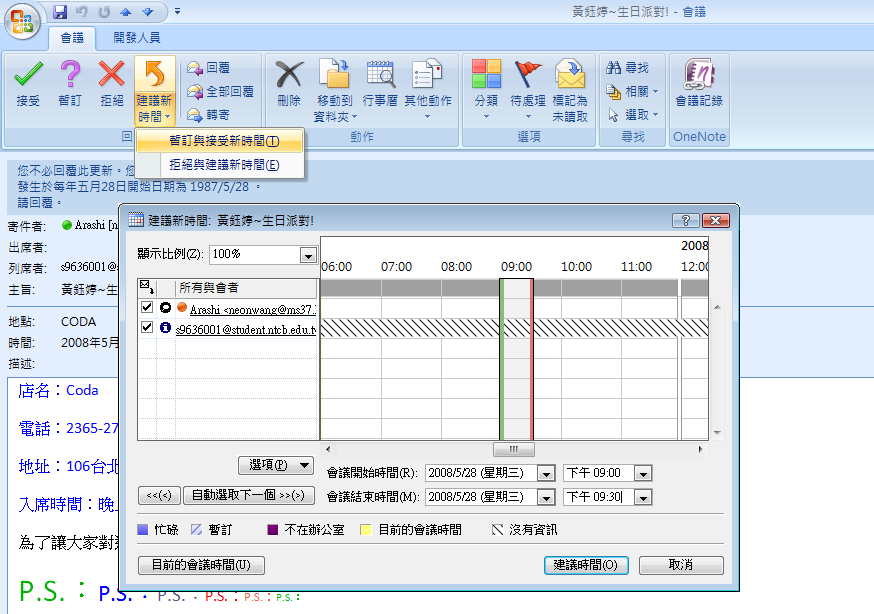
Task: Click the horizontal timeline scrollbar thumb
Action: (x=514, y=449)
